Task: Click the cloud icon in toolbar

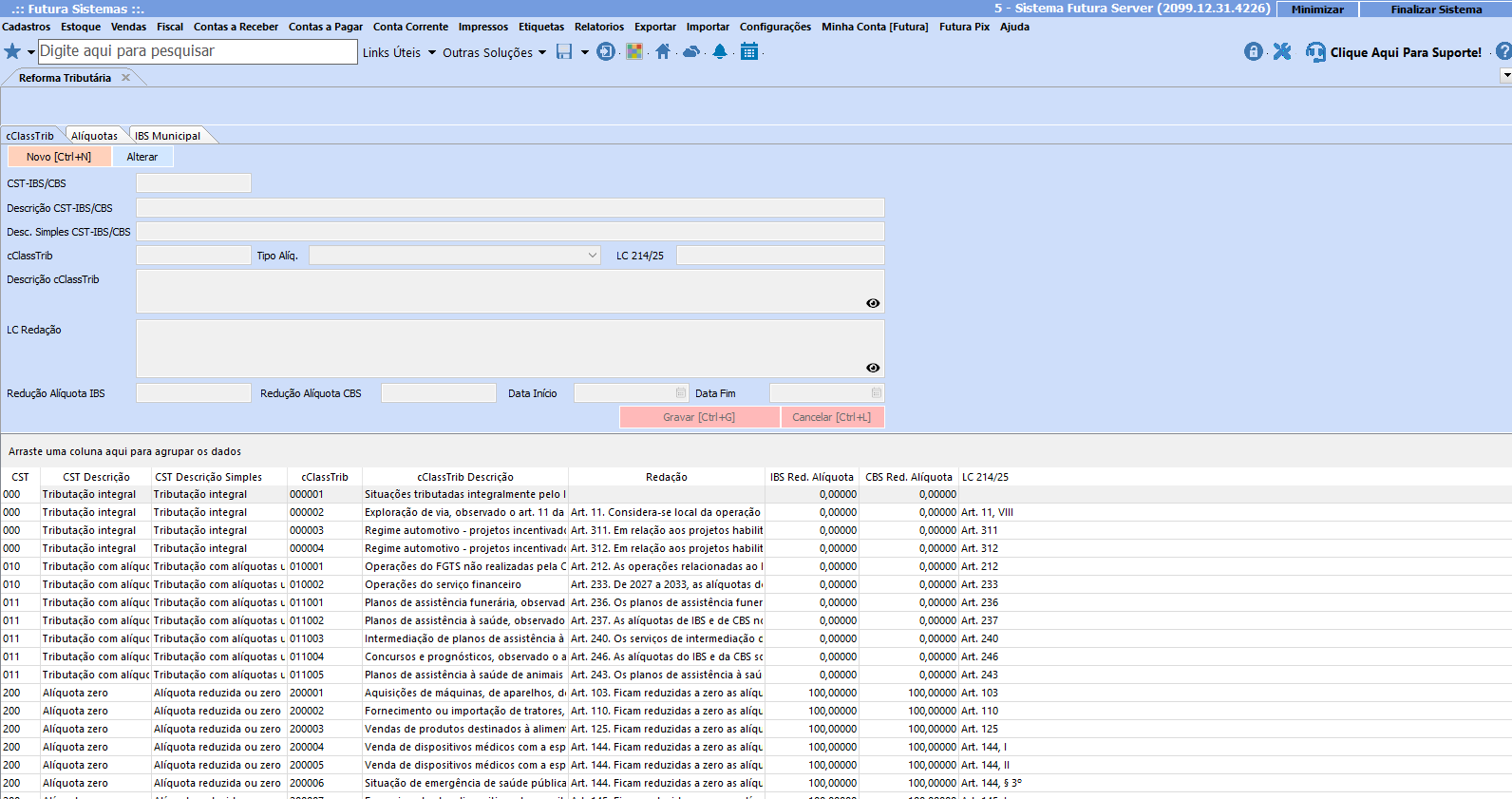Action: [691, 51]
